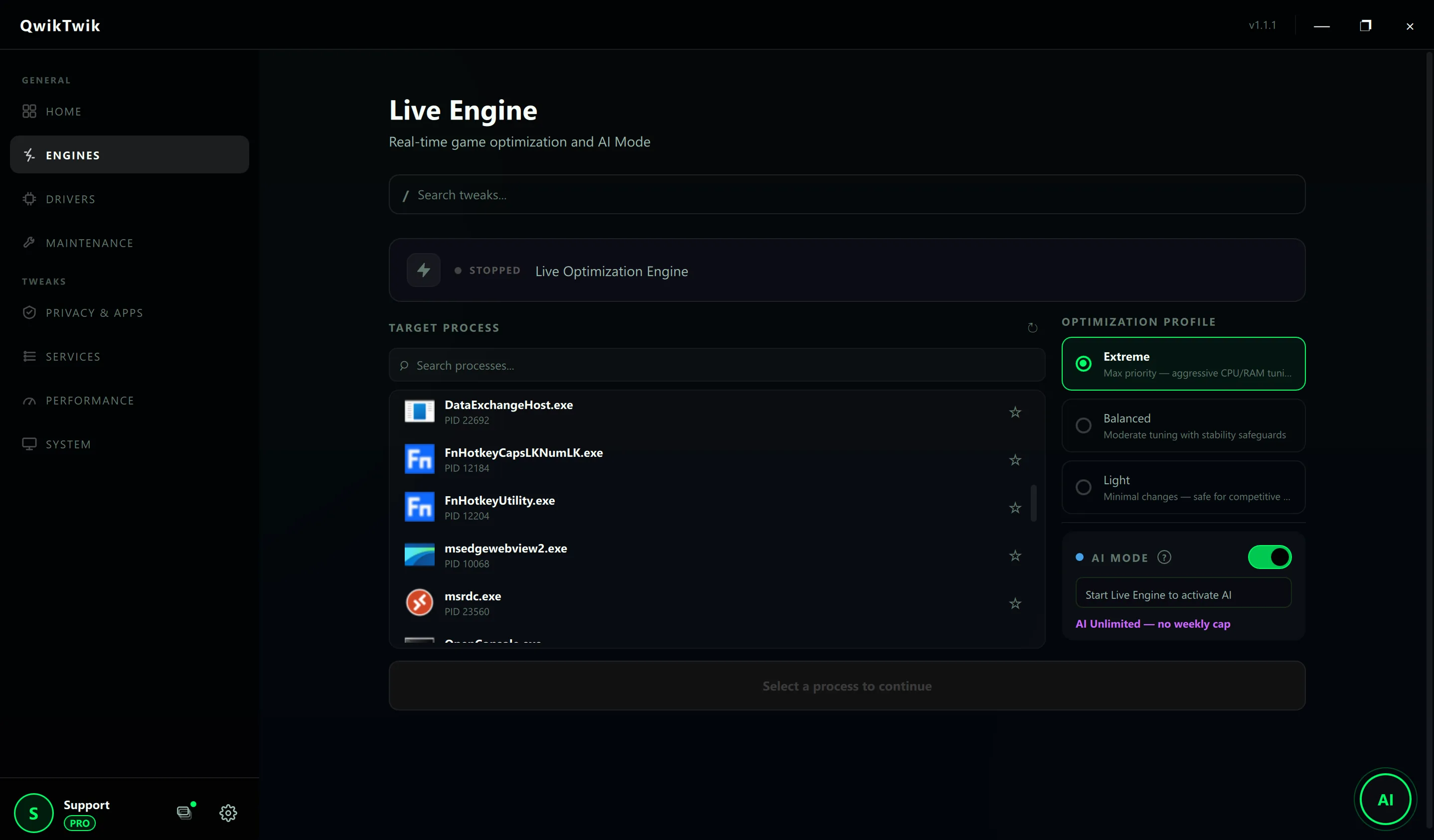
Task: Select the Balanced optimization profile
Action: point(1183,425)
